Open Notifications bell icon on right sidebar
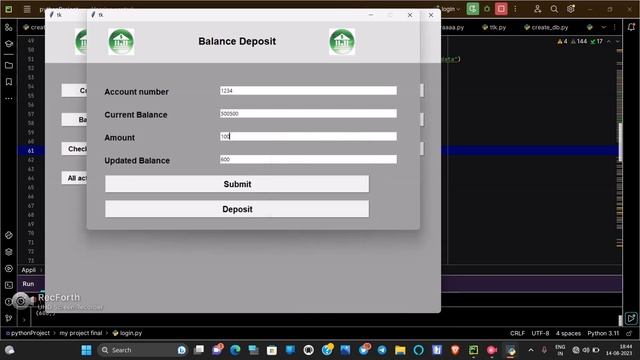The height and width of the screenshot is (360, 640). (x=631, y=27)
